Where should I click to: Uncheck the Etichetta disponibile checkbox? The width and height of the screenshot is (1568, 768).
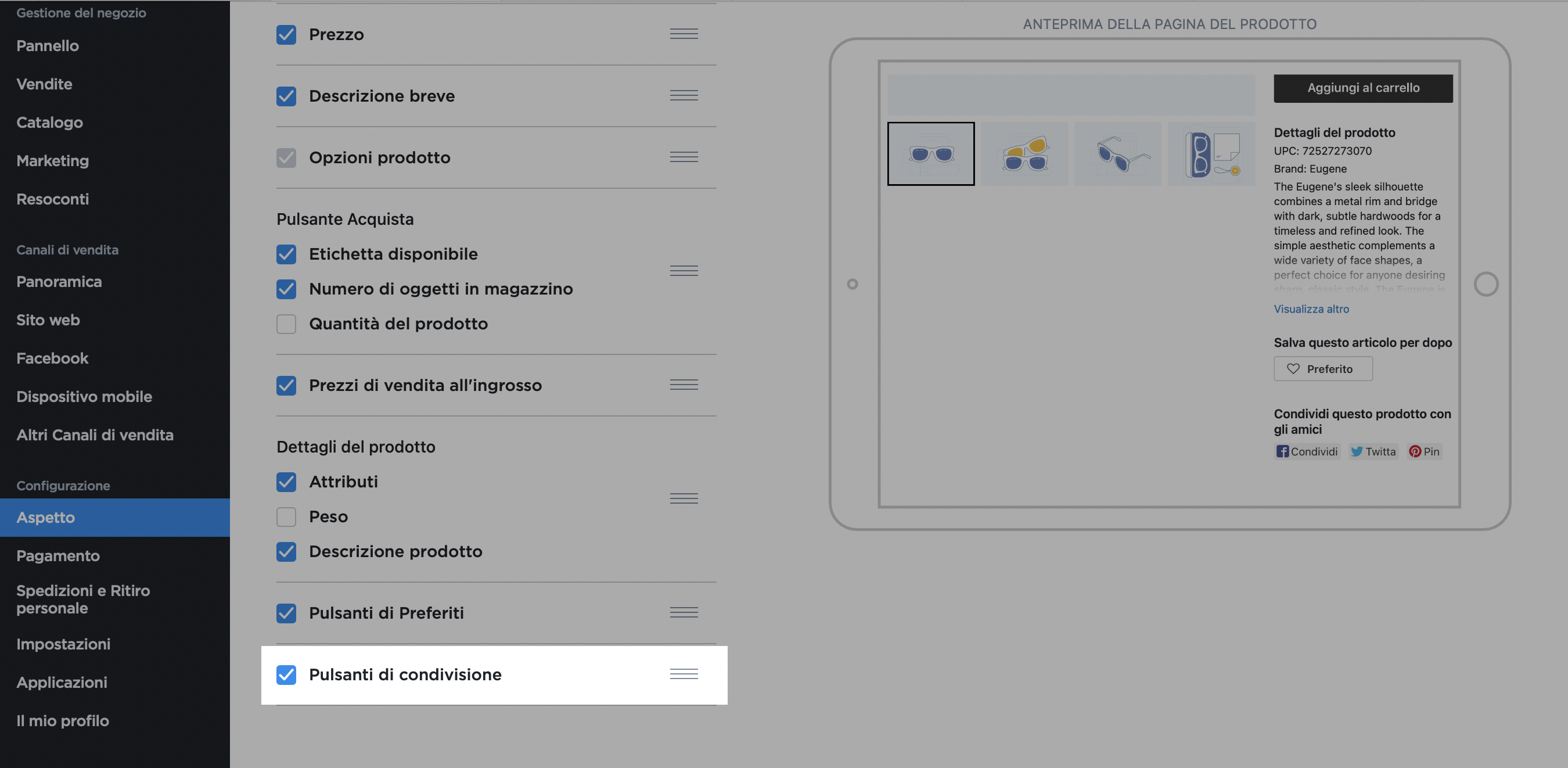[x=286, y=254]
